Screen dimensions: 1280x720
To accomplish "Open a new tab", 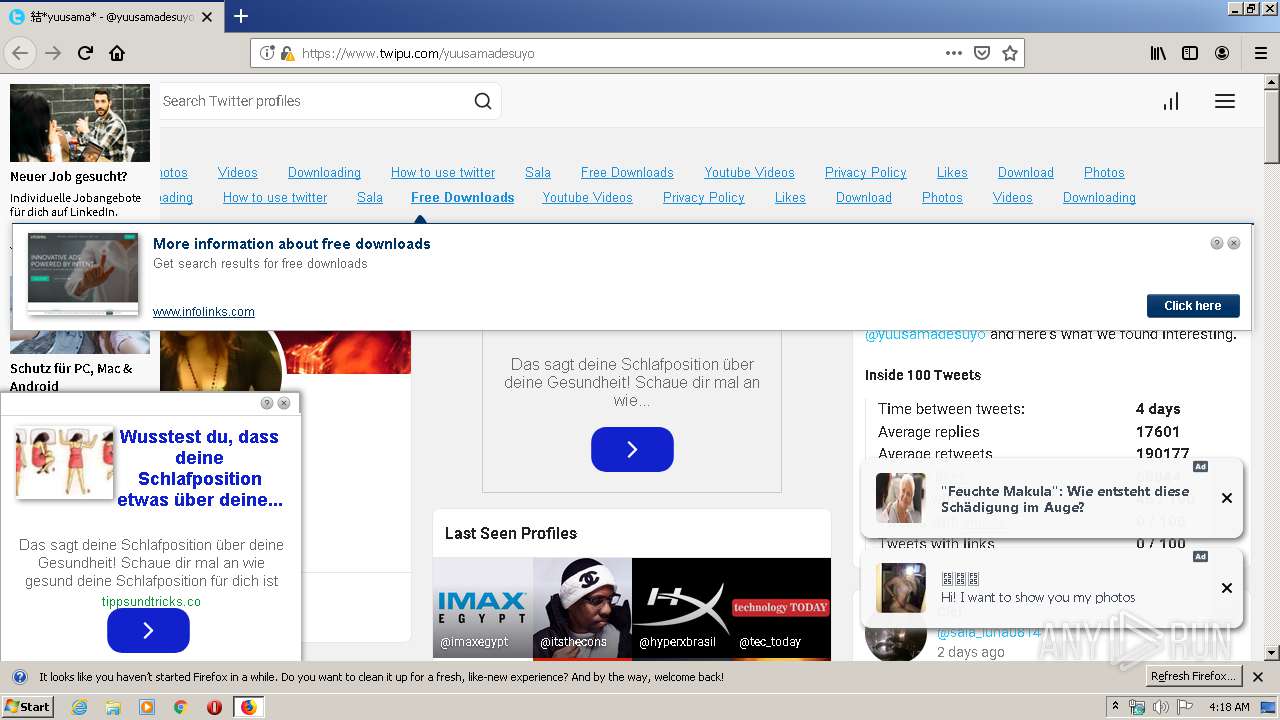I will (x=241, y=16).
